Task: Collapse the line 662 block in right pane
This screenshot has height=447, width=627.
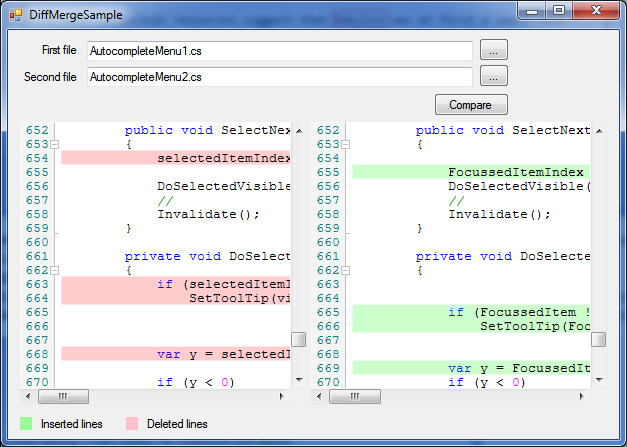Action: click(346, 270)
